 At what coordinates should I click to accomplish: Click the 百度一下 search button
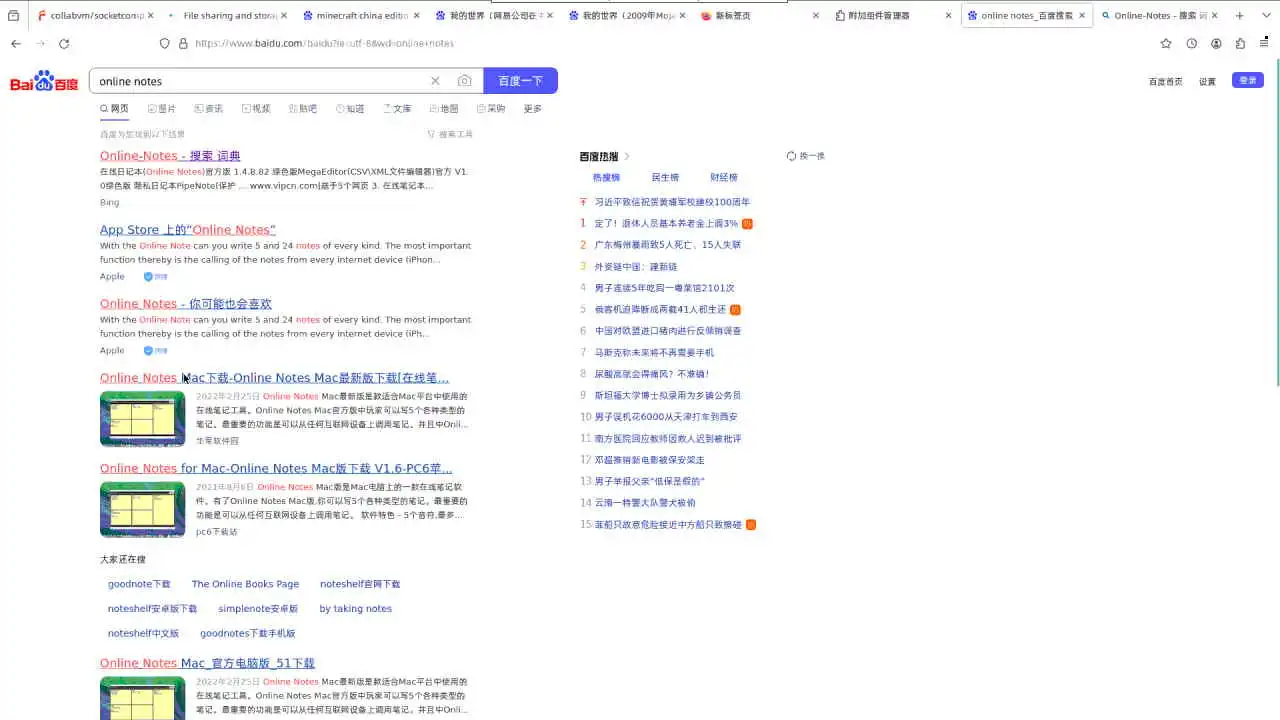[x=520, y=81]
